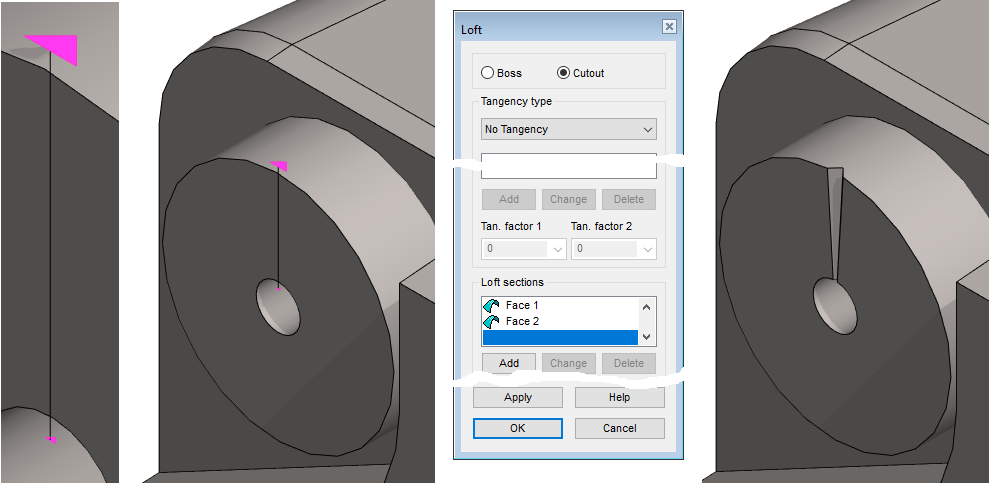Click Add under Loft sections
The image size is (989, 483).
pos(509,363)
